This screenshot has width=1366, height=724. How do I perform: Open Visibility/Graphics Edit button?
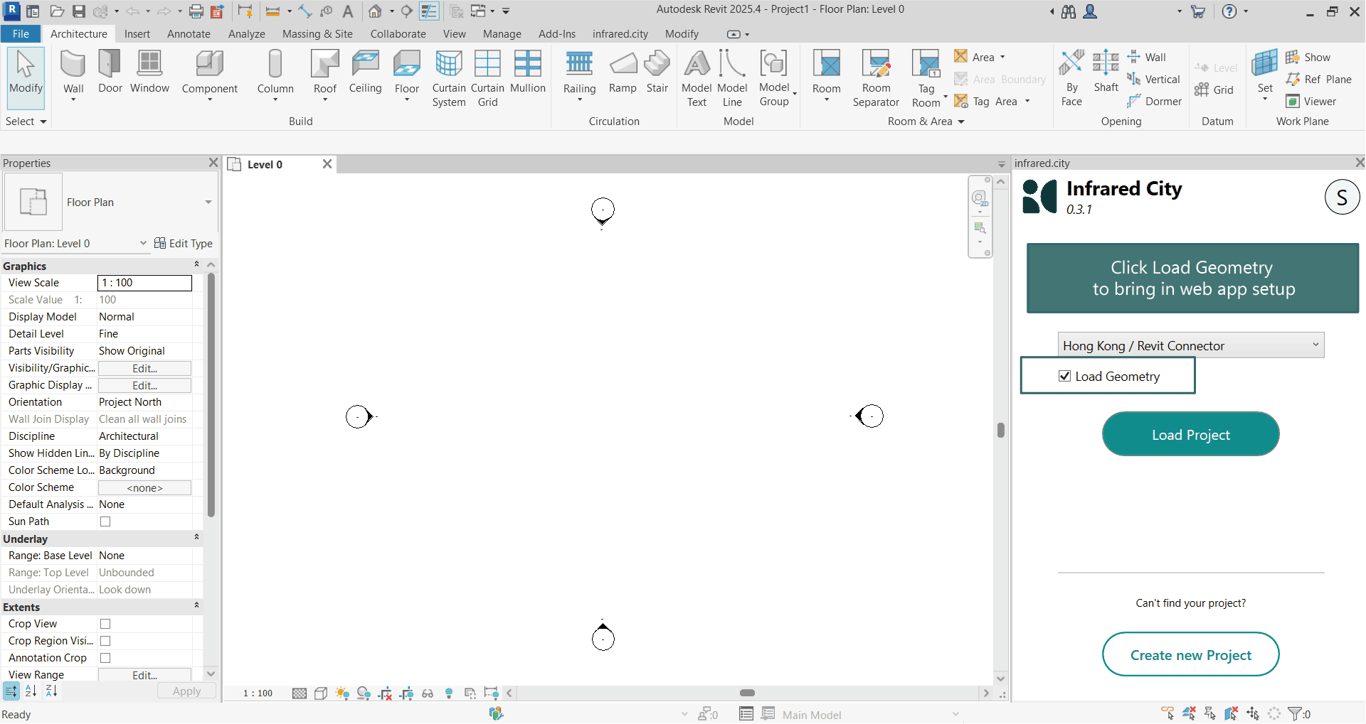point(145,368)
